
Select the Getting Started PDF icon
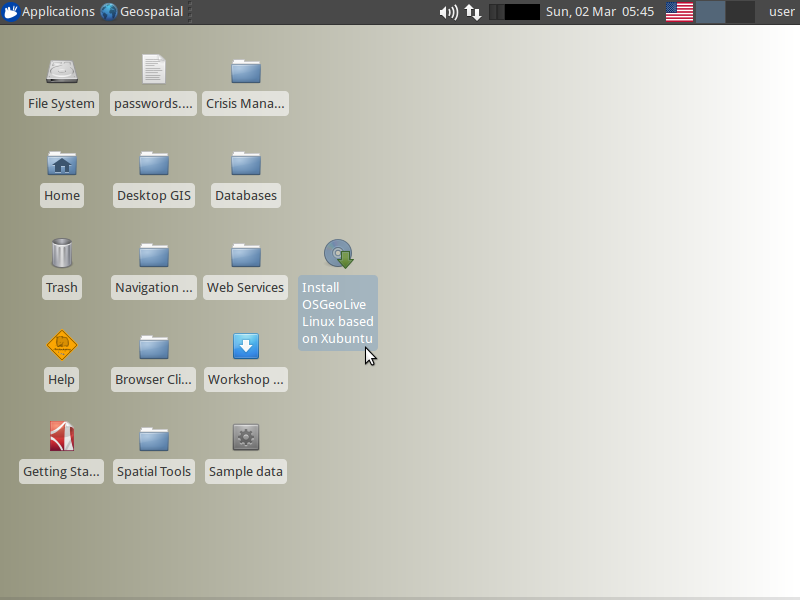[62, 436]
